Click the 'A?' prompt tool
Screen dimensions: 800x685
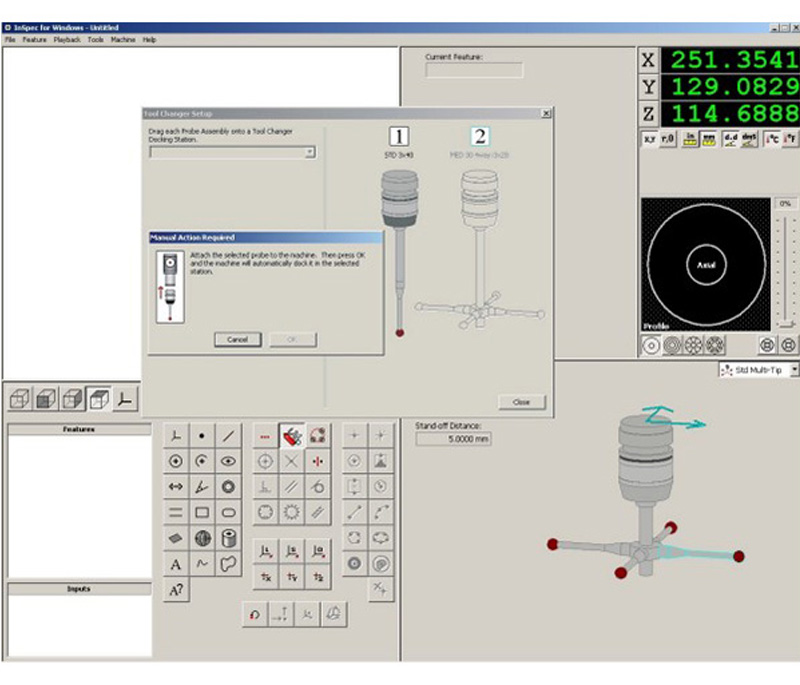[x=176, y=590]
